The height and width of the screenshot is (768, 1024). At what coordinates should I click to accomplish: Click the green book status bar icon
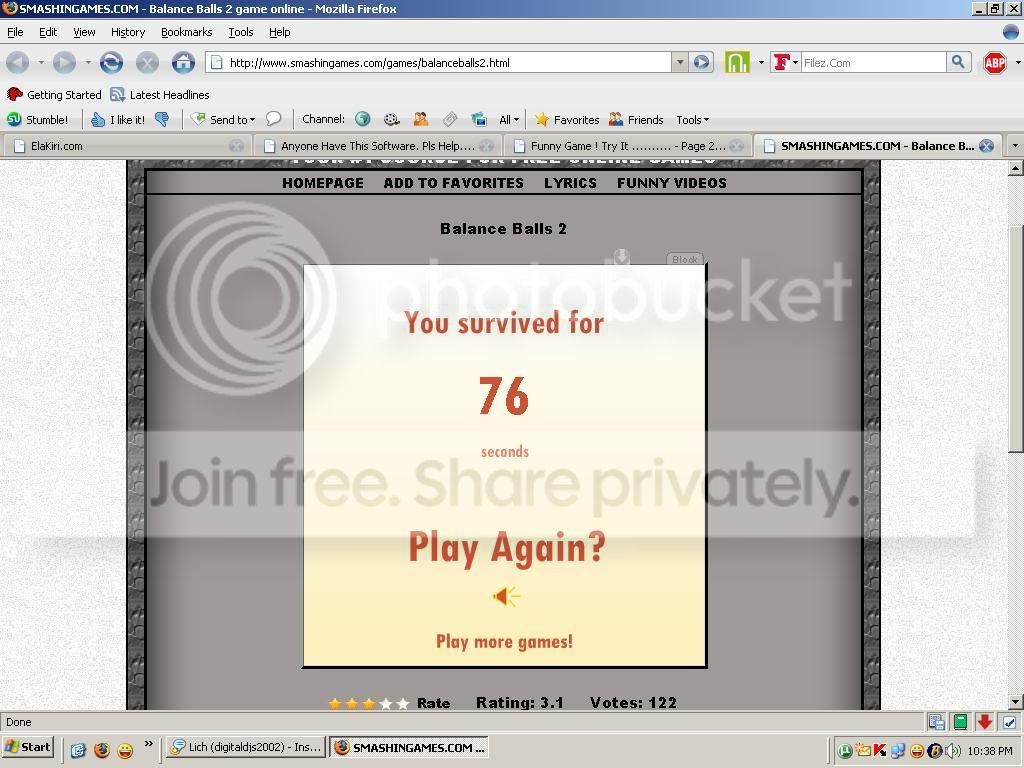click(960, 722)
